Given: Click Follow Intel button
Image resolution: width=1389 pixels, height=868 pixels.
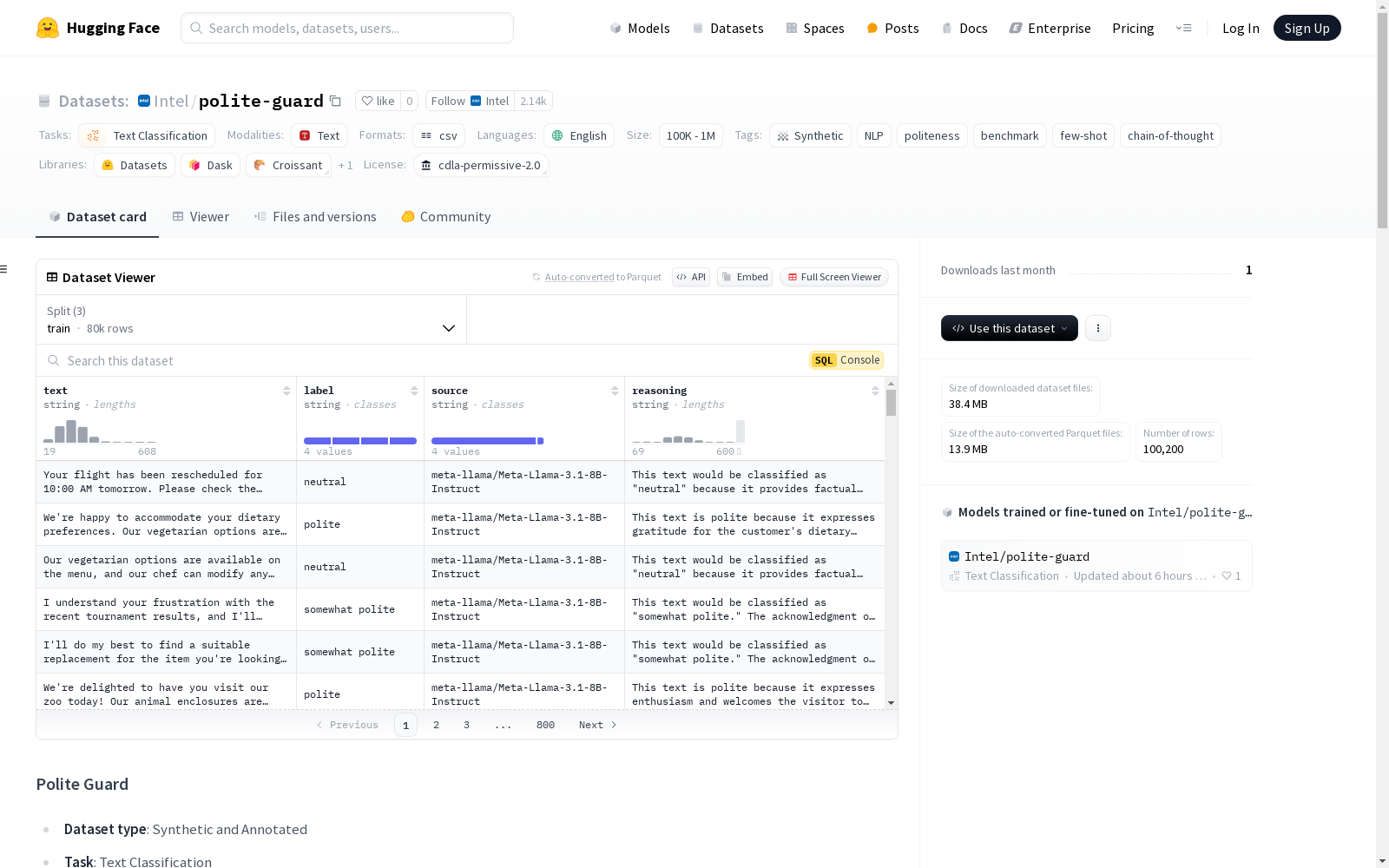Looking at the screenshot, I should point(470,101).
